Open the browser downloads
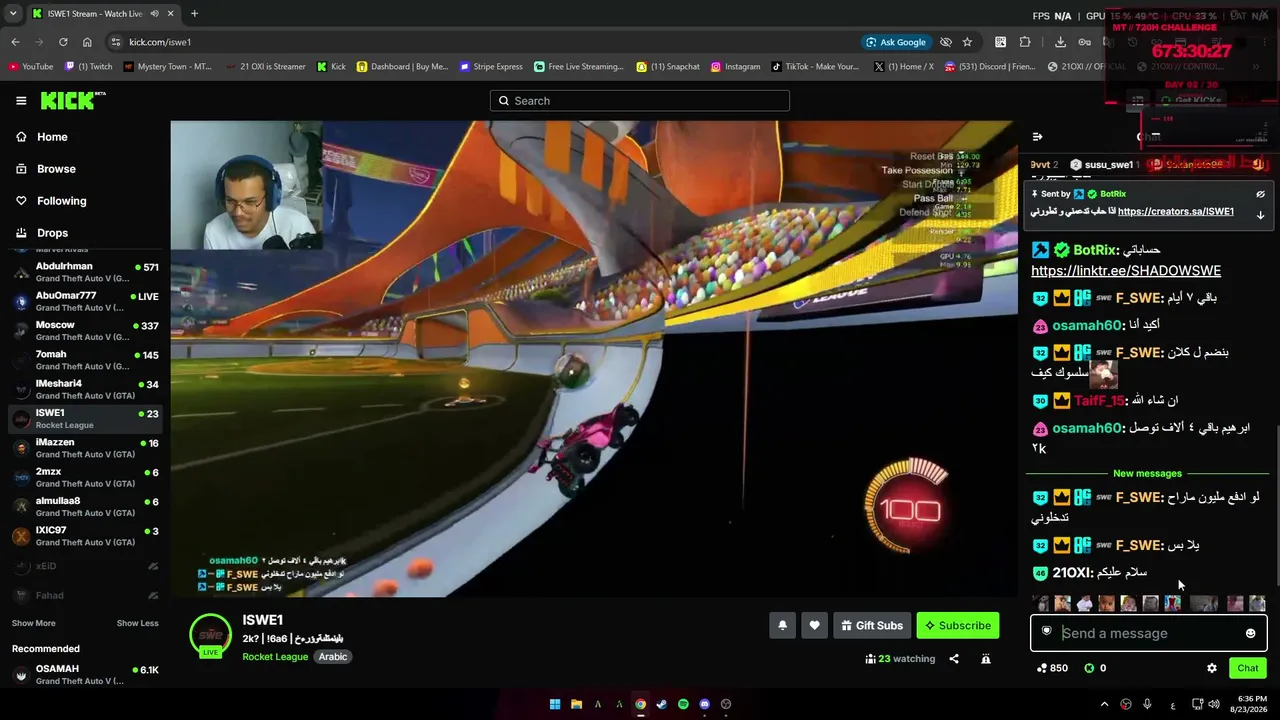The width and height of the screenshot is (1280, 720). [1060, 42]
